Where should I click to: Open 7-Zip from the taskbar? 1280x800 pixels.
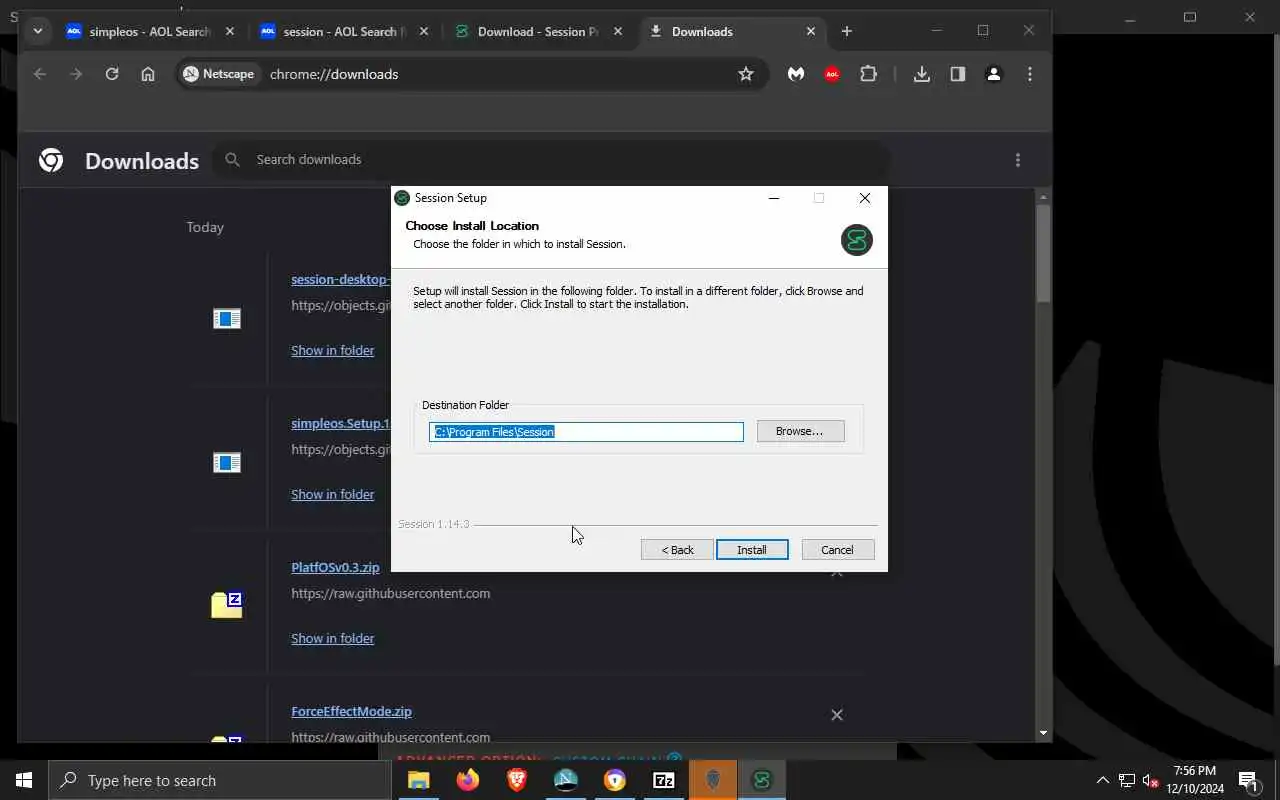664,780
